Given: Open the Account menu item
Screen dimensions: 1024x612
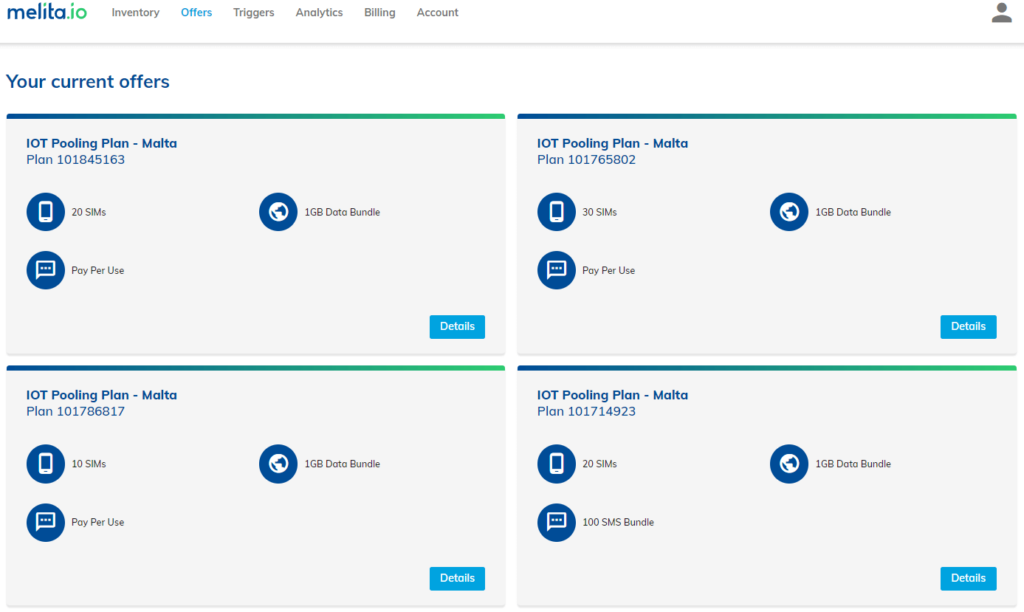Looking at the screenshot, I should pyautogui.click(x=437, y=13).
